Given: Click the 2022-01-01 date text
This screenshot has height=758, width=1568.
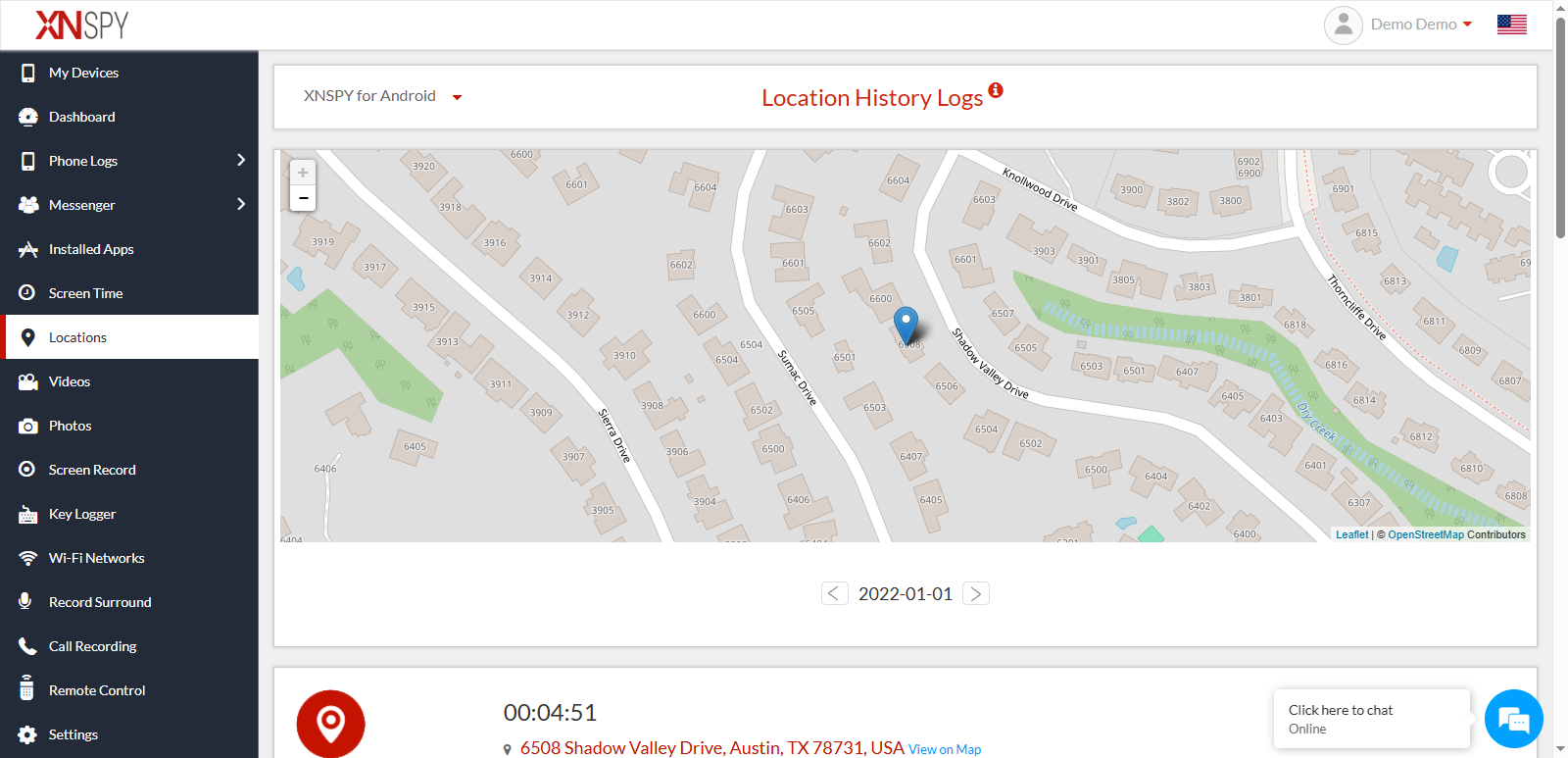Looking at the screenshot, I should click(906, 593).
